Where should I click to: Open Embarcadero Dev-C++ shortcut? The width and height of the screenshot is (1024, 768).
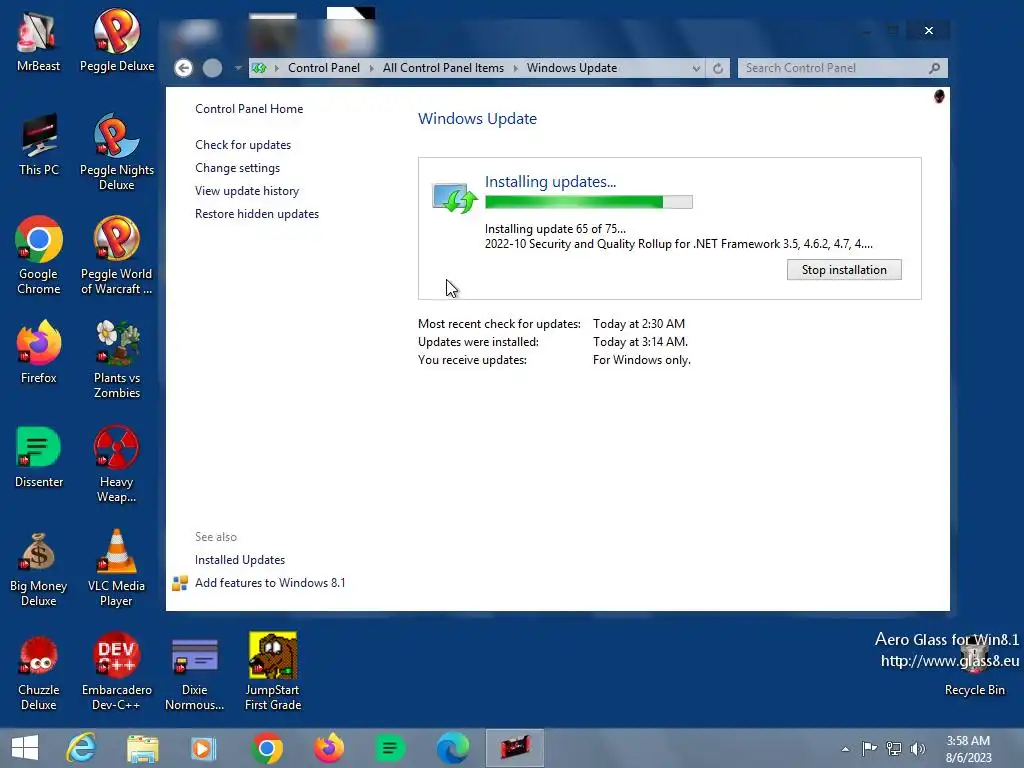click(117, 672)
